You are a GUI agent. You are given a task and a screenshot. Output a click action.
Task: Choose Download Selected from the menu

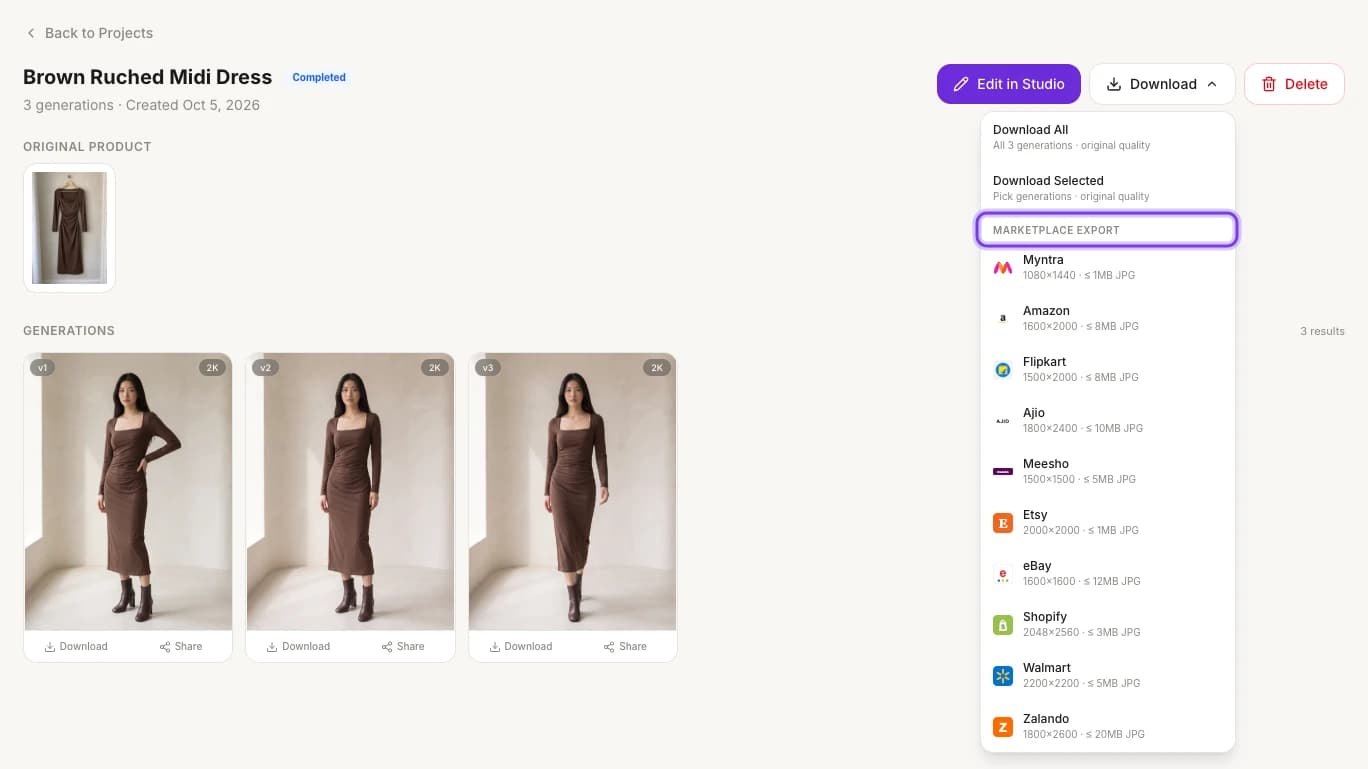pos(1108,188)
